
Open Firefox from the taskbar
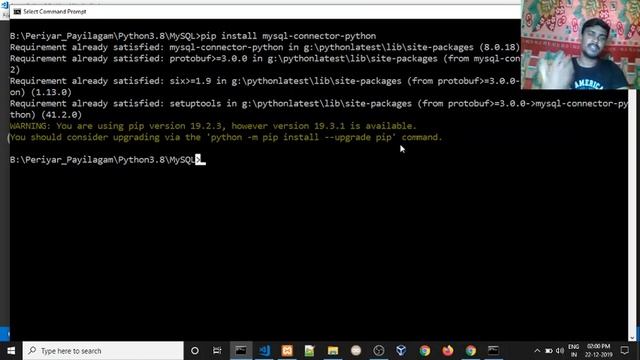pyautogui.click(x=447, y=351)
